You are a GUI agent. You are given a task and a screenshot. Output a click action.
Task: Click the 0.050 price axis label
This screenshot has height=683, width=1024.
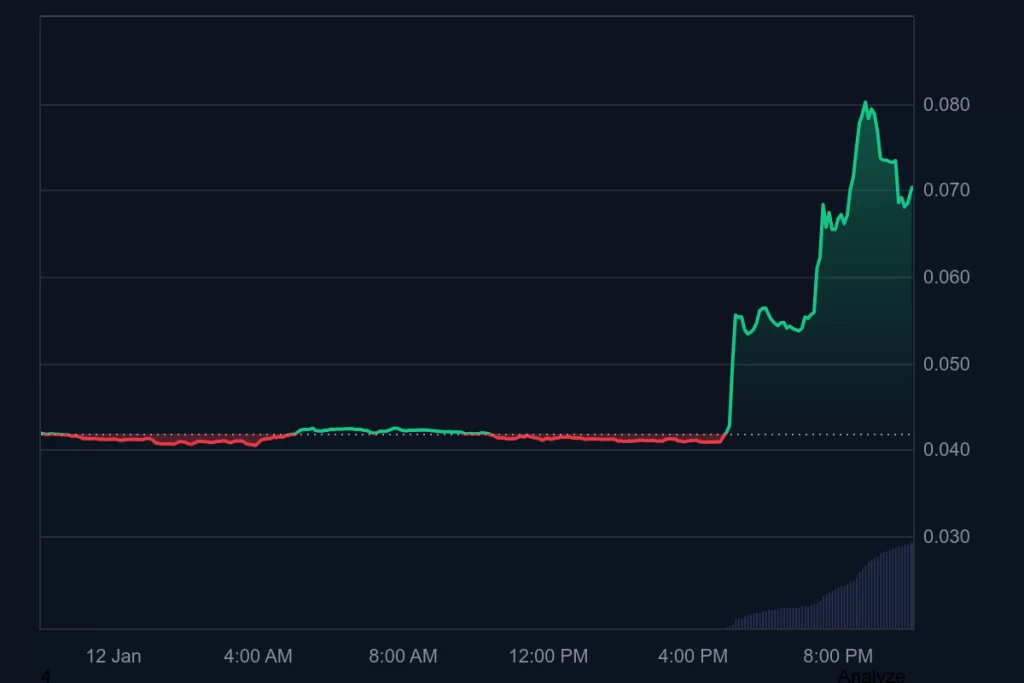tap(945, 364)
